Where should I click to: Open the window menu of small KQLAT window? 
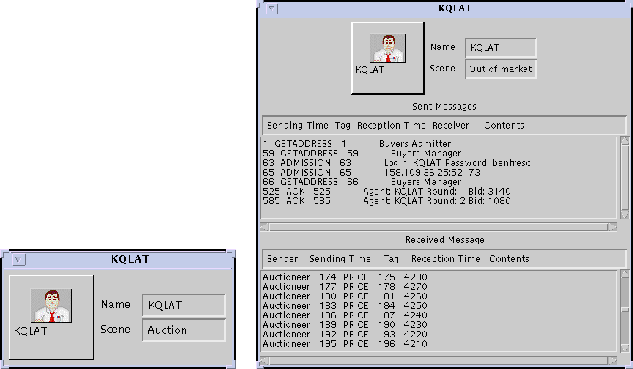tap(18, 260)
